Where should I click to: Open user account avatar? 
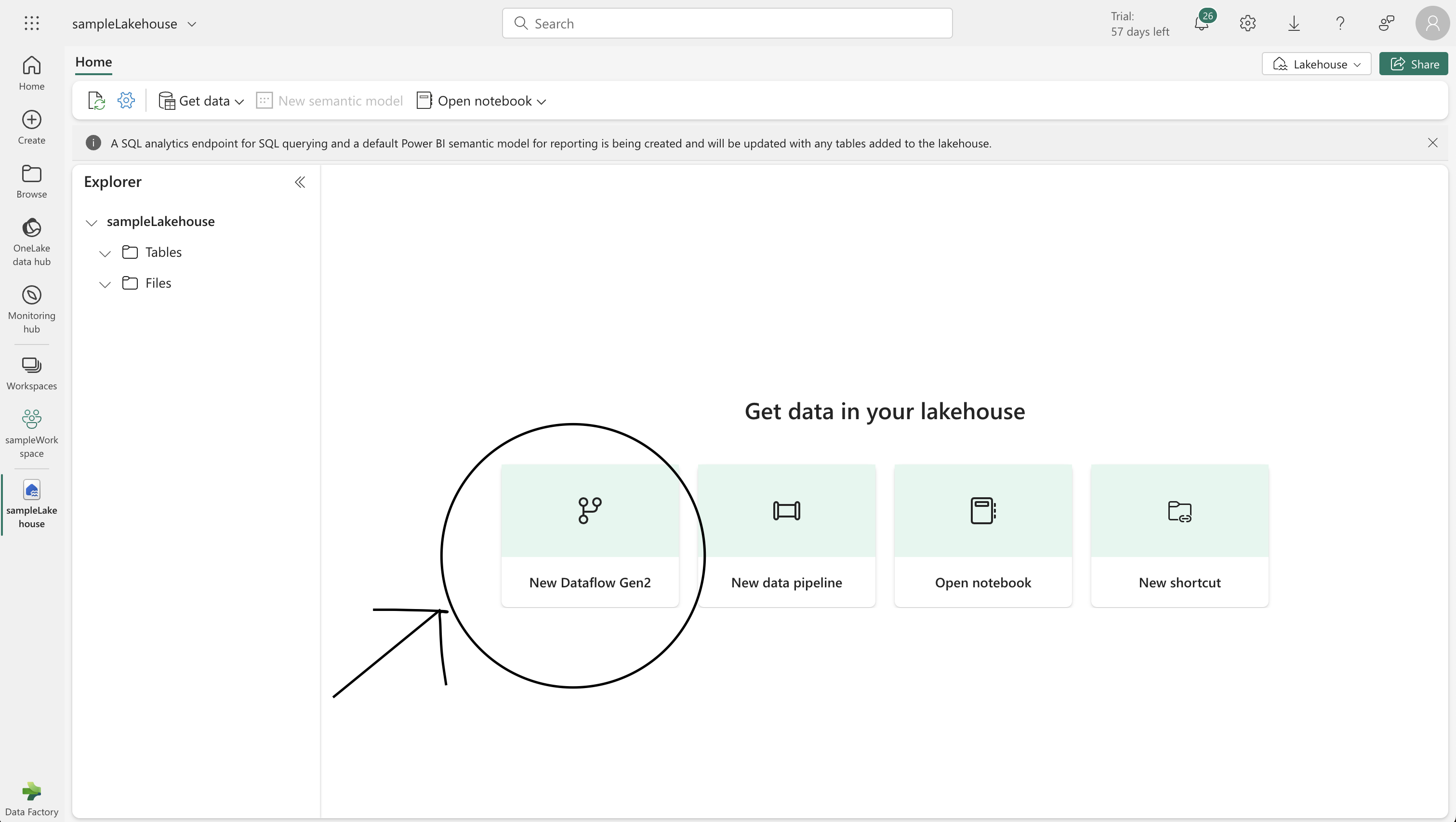pos(1432,23)
